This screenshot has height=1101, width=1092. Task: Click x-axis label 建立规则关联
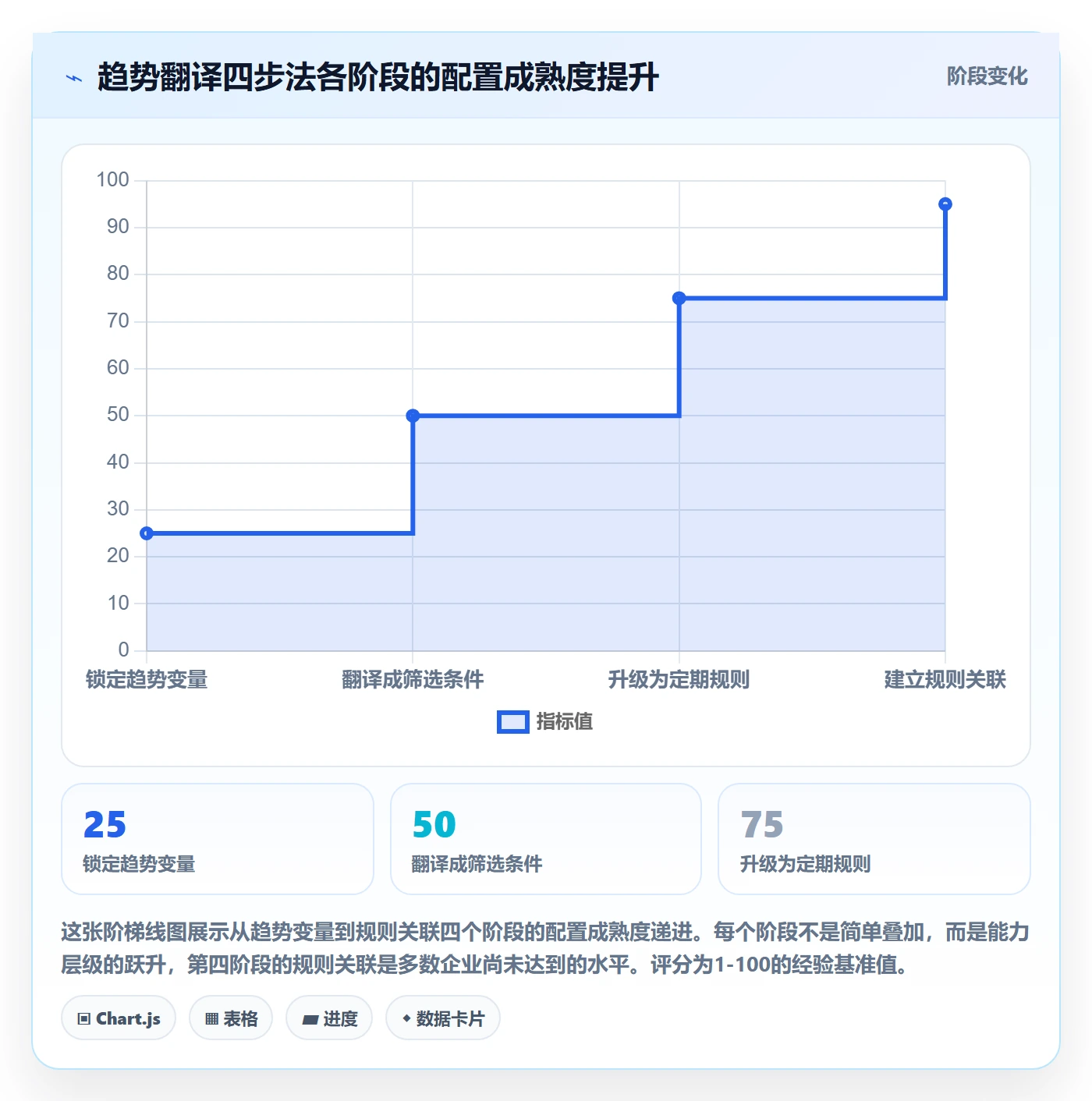click(x=945, y=680)
